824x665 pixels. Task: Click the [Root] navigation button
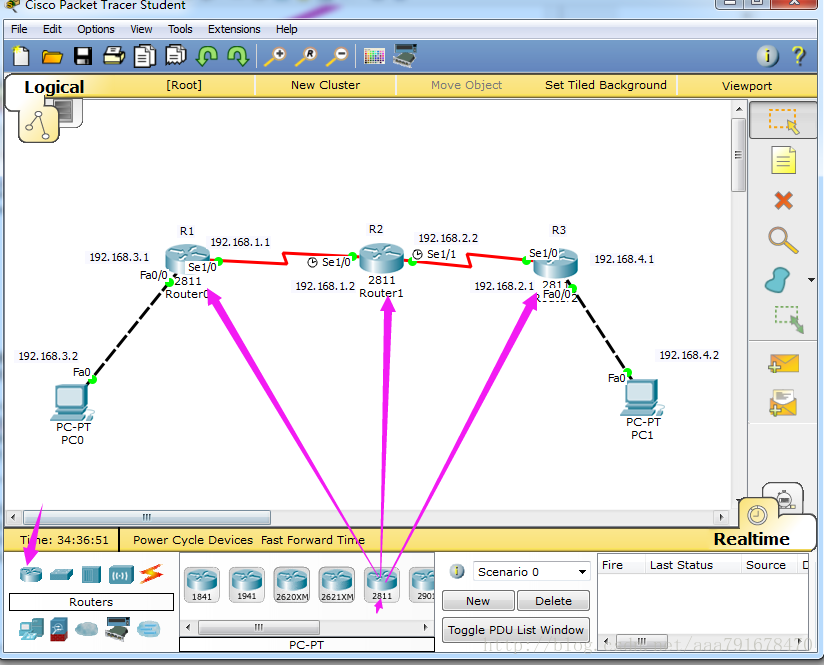[184, 85]
